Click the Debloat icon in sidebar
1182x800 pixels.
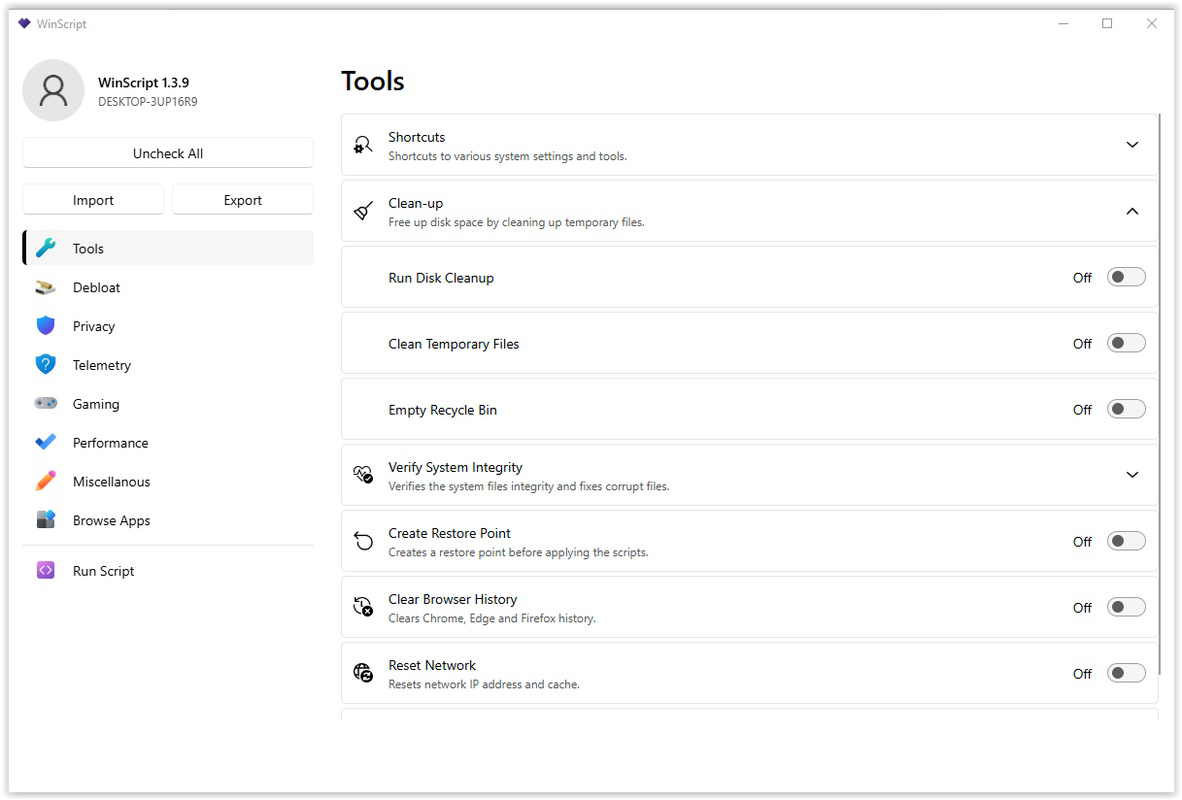coord(45,287)
